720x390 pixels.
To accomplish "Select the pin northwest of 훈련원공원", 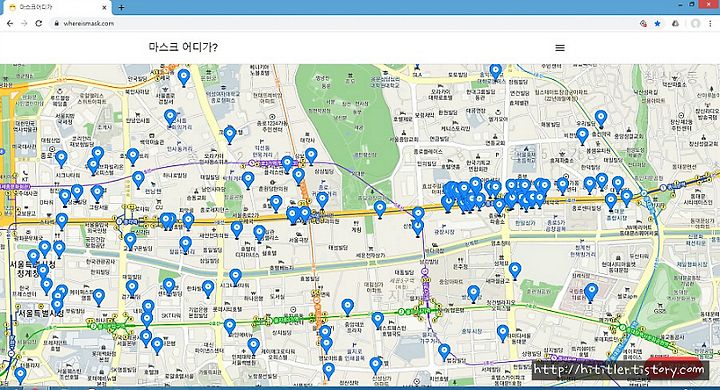I will click(x=515, y=271).
